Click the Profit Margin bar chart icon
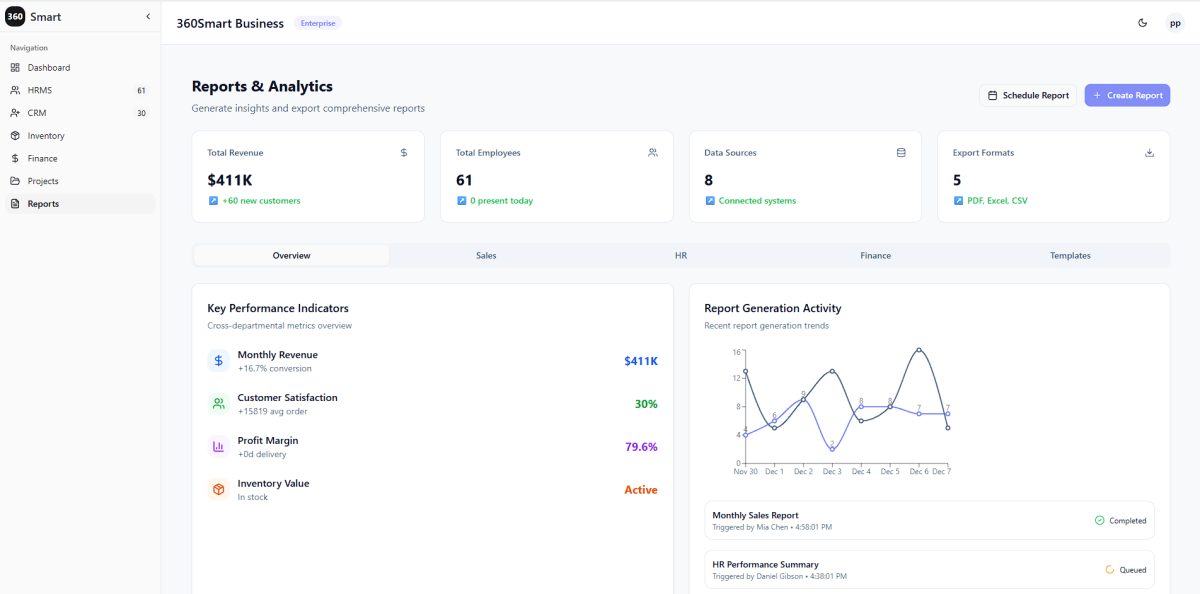Viewport: 1200px width, 594px height. pyautogui.click(x=218, y=447)
